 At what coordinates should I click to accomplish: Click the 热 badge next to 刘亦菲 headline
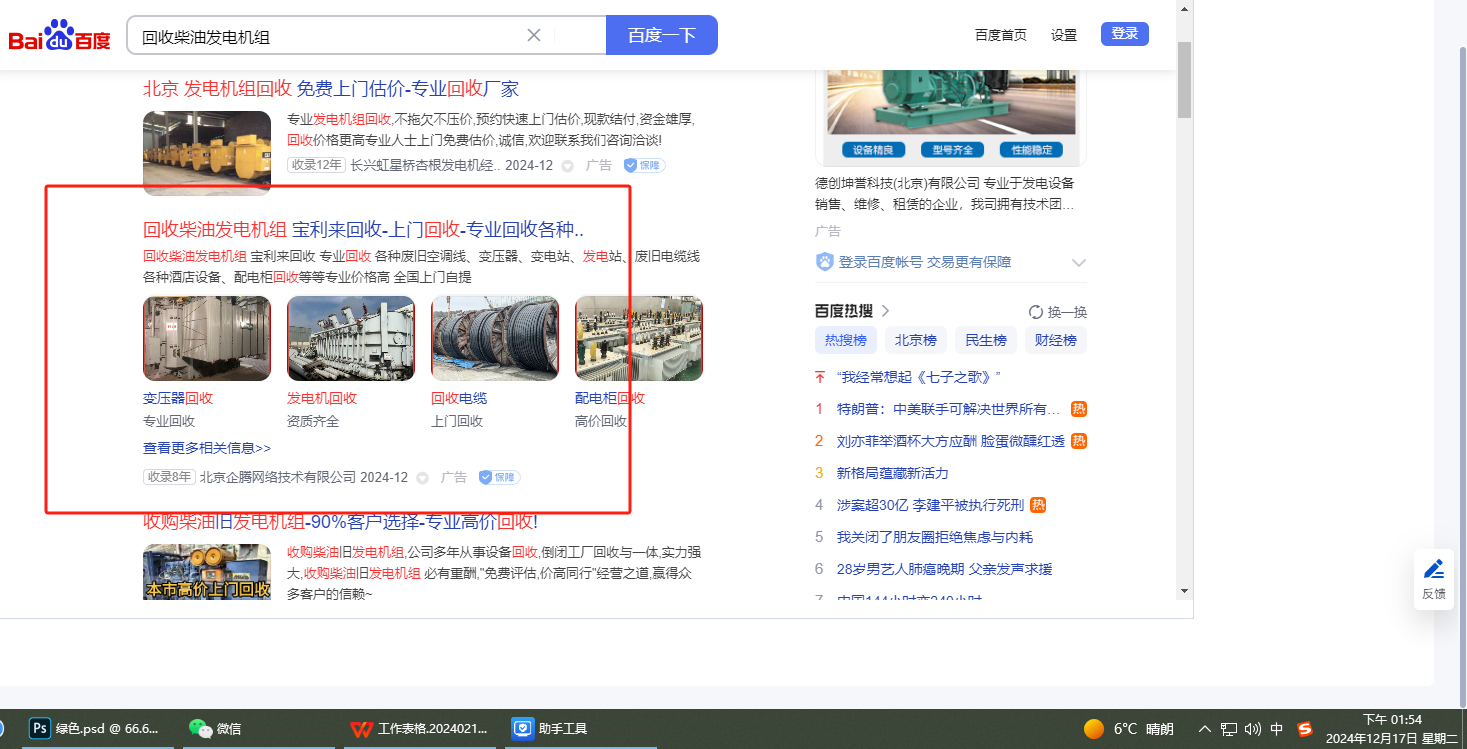click(1079, 441)
